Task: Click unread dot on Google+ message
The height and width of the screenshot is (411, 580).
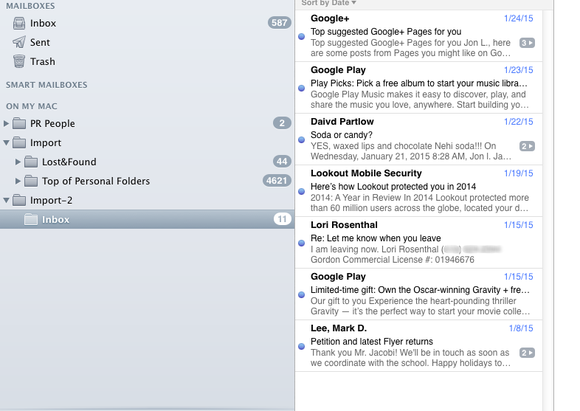Action: (x=301, y=37)
